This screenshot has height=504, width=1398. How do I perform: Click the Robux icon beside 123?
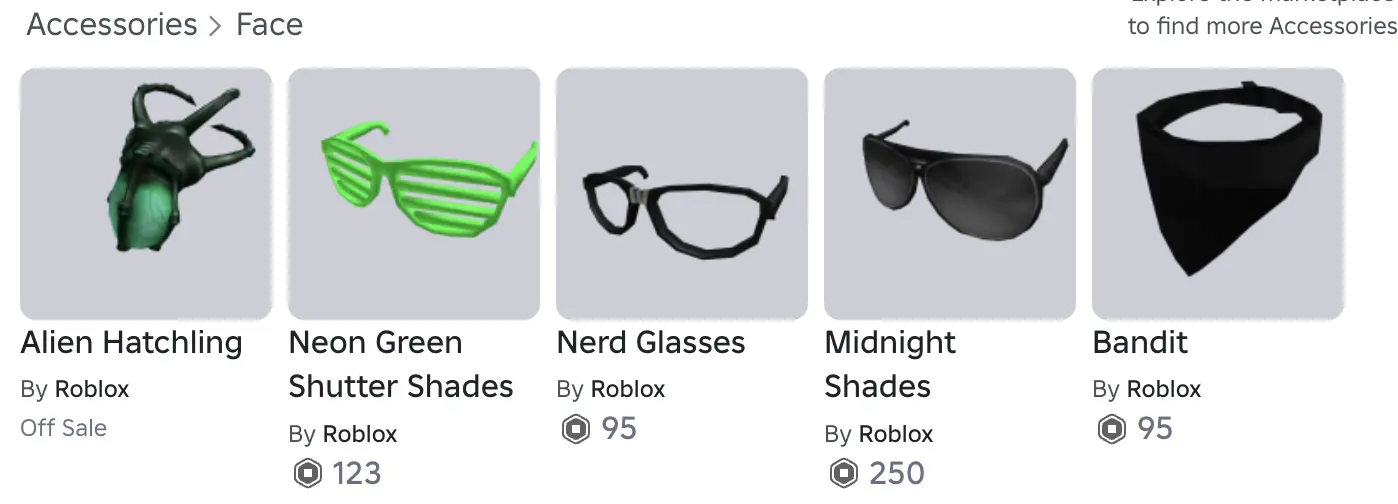coord(307,473)
